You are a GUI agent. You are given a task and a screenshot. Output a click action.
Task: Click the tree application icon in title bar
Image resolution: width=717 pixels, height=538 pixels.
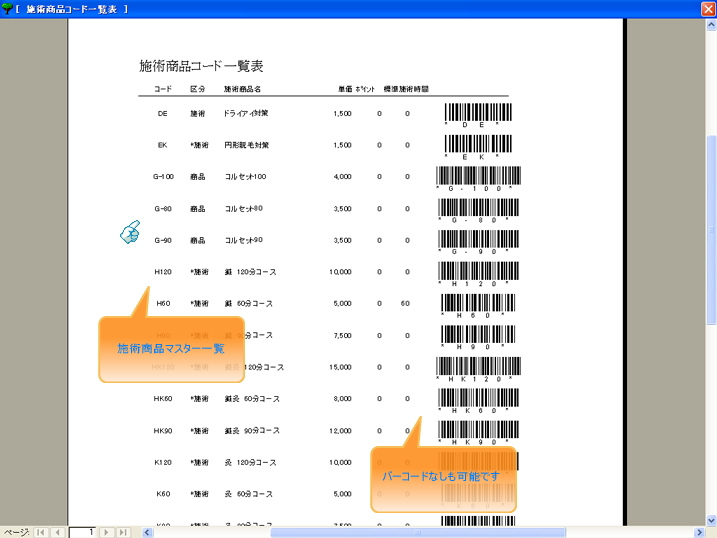7,9
